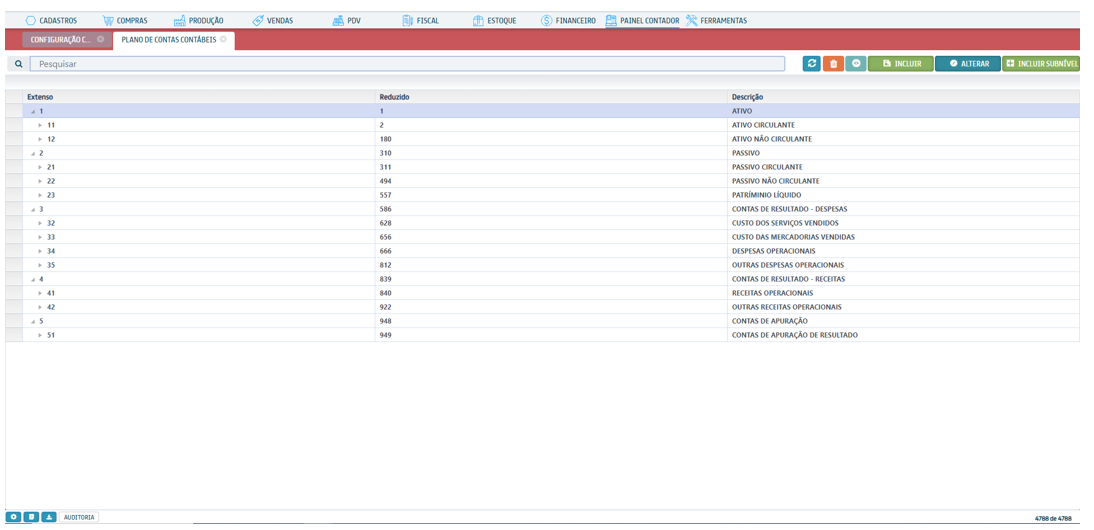This screenshot has height=530, width=1094.
Task: Select the PATRÍMINIO LÍQUIDO description cell
Action: point(904,195)
